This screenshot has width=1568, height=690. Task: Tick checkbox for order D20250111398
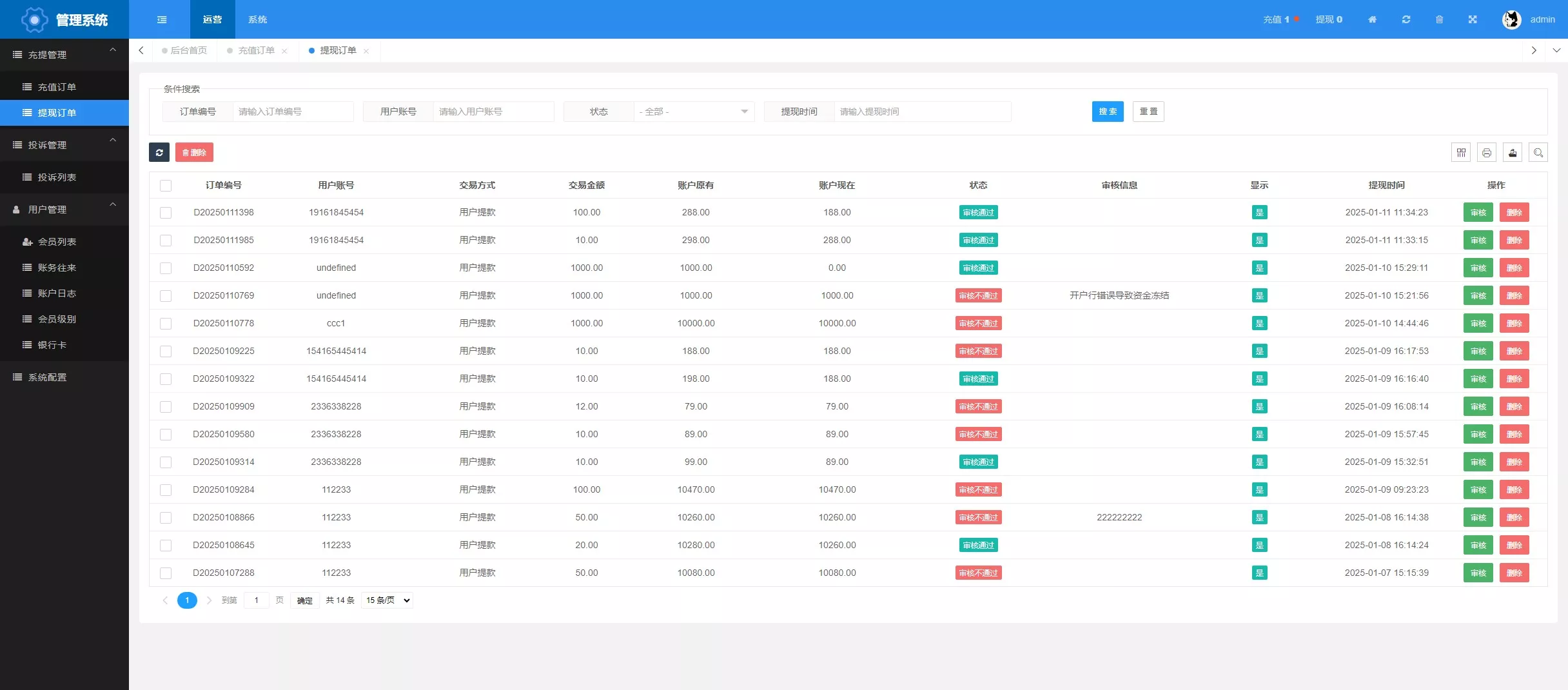[166, 213]
